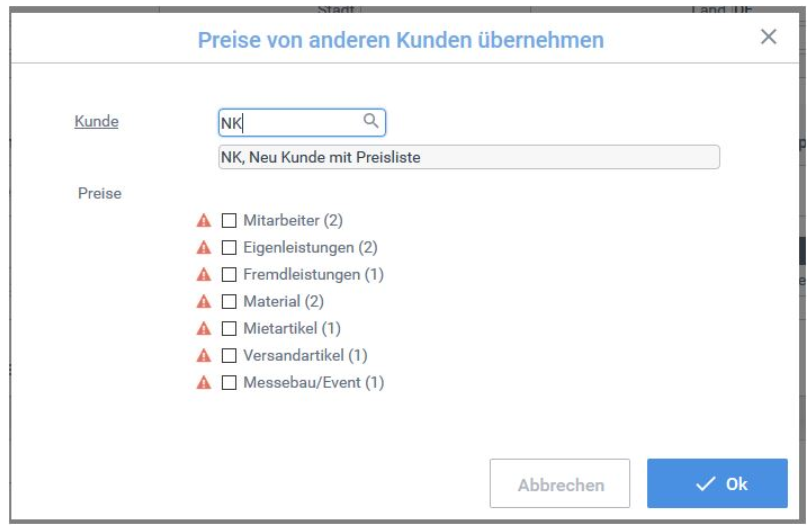Enable the Eigenleistungen (2) checkbox
Screen dimensions: 812x526
tap(229, 247)
